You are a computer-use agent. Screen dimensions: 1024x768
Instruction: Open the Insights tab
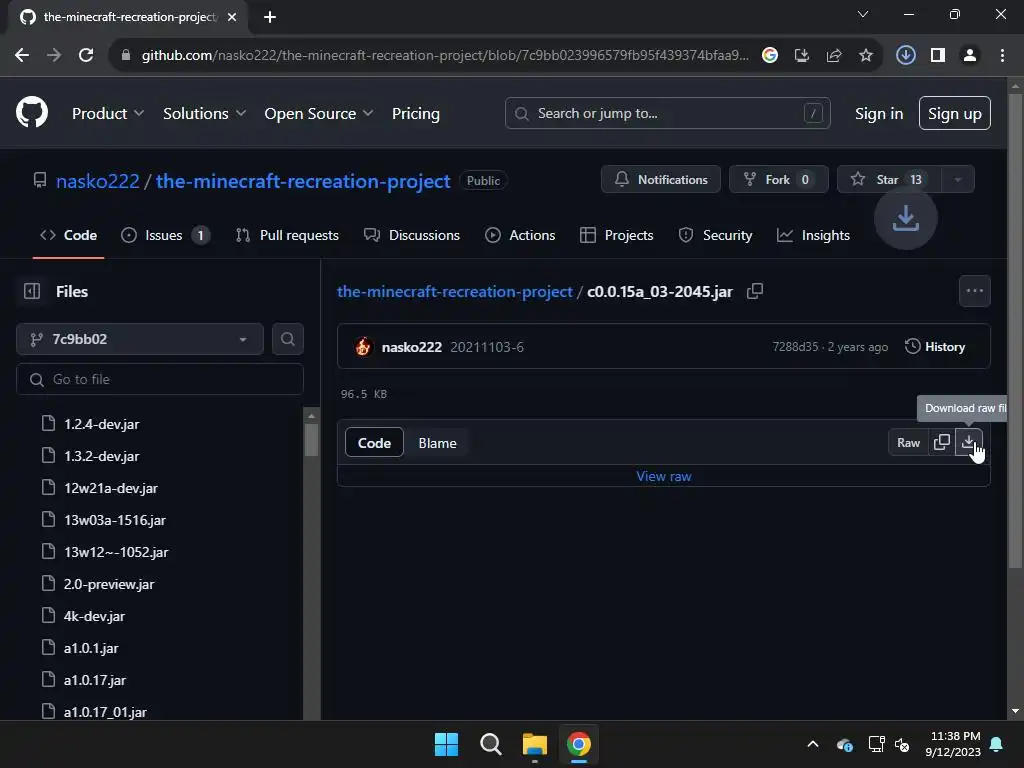[x=814, y=235]
